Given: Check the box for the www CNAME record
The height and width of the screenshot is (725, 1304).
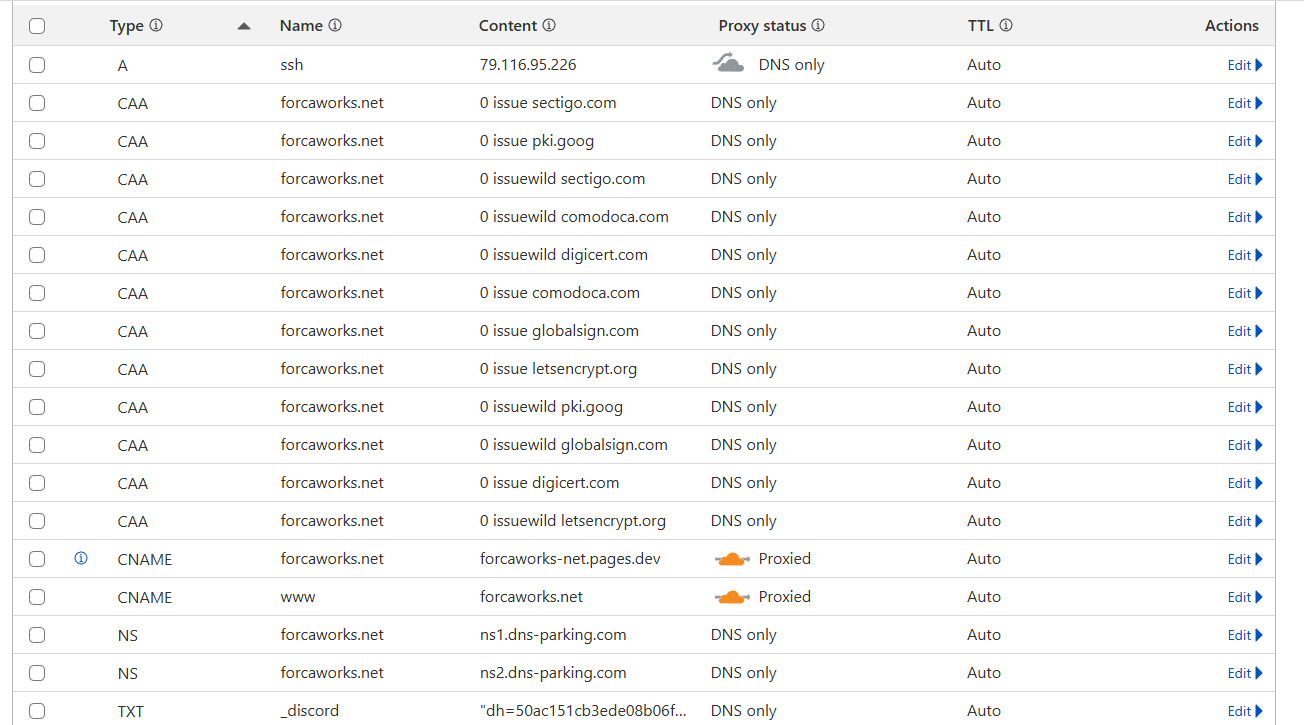Looking at the screenshot, I should click(x=37, y=597).
